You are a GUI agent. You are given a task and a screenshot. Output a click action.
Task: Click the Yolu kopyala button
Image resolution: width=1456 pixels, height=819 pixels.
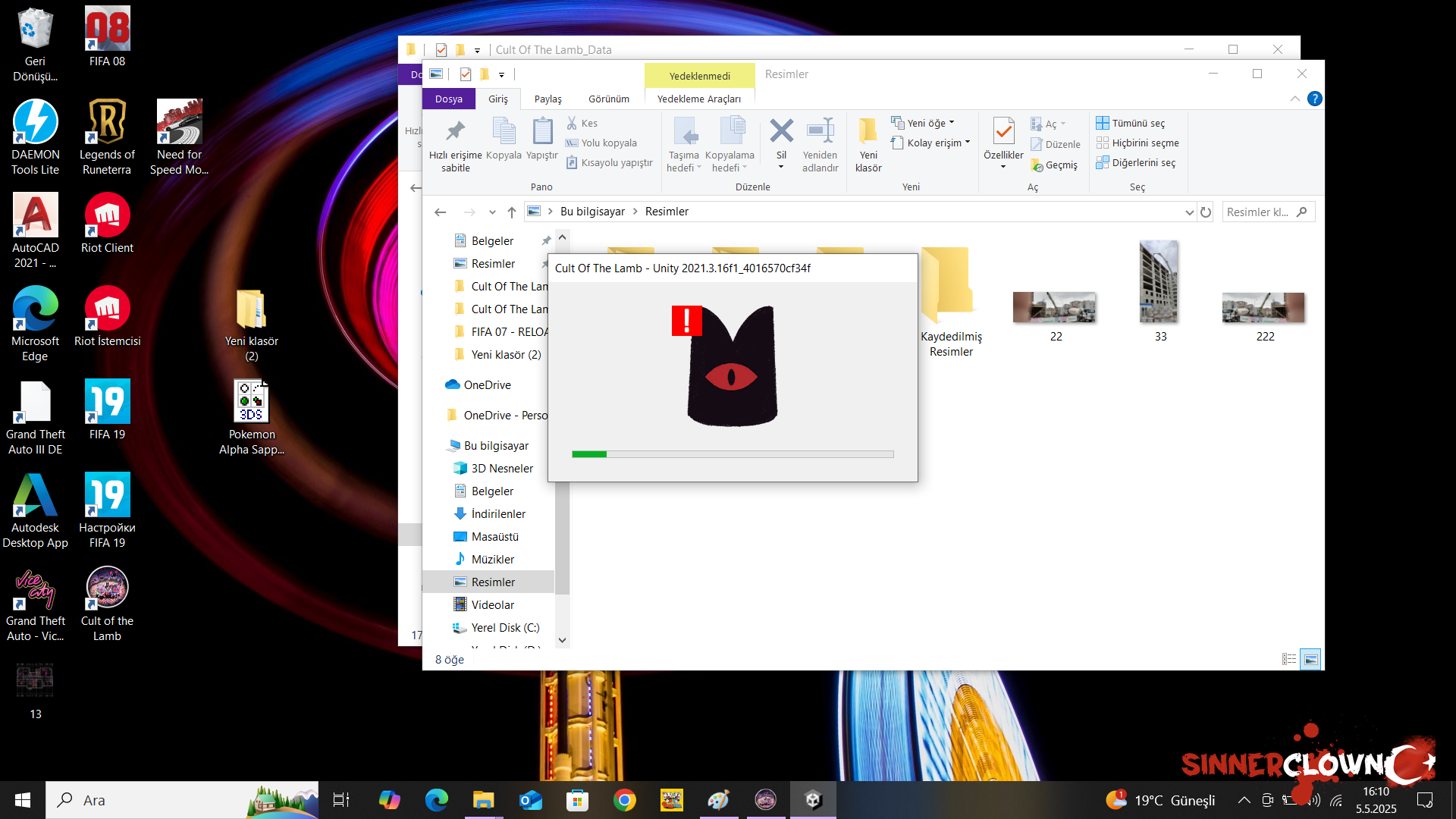tap(608, 143)
